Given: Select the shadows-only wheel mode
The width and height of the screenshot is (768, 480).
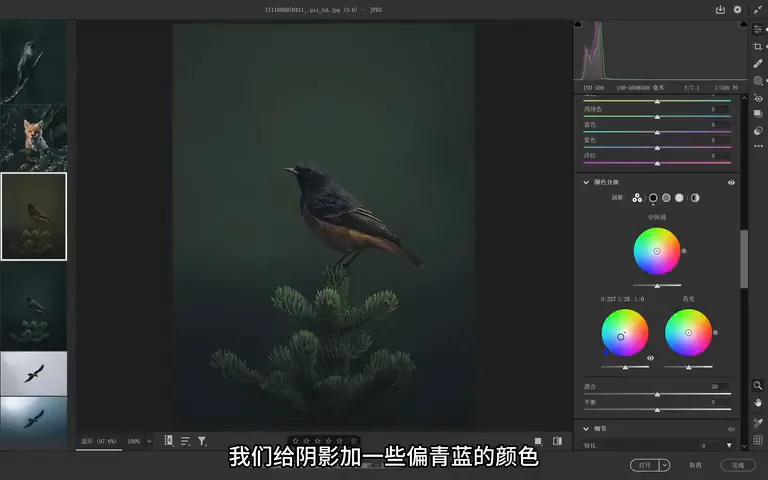Looking at the screenshot, I should pyautogui.click(x=653, y=197).
